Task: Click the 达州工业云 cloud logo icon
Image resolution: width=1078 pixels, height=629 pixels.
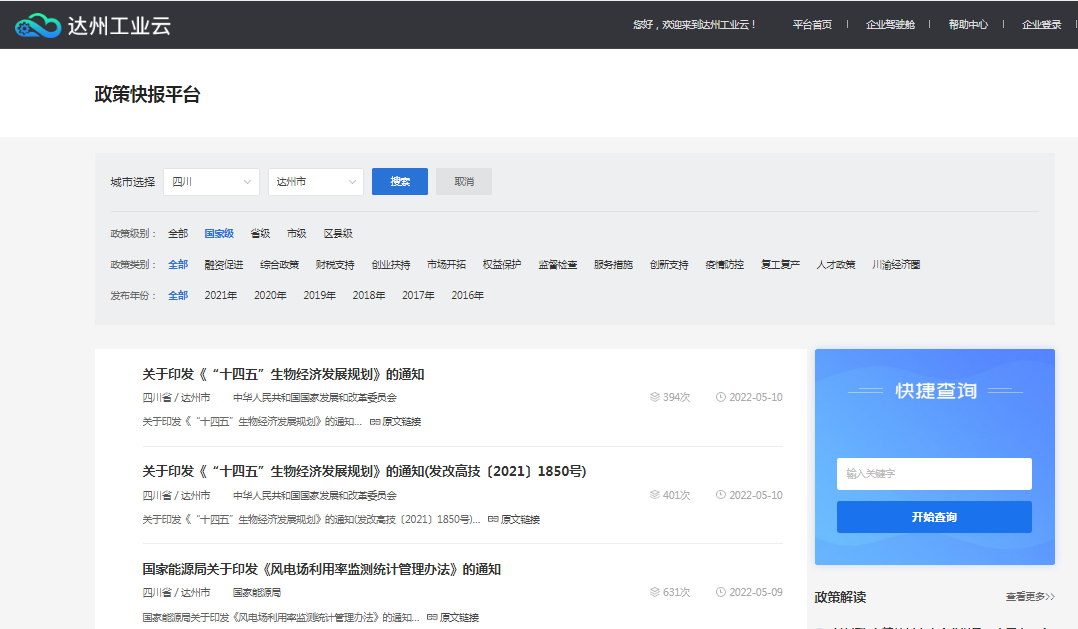Action: (37, 25)
